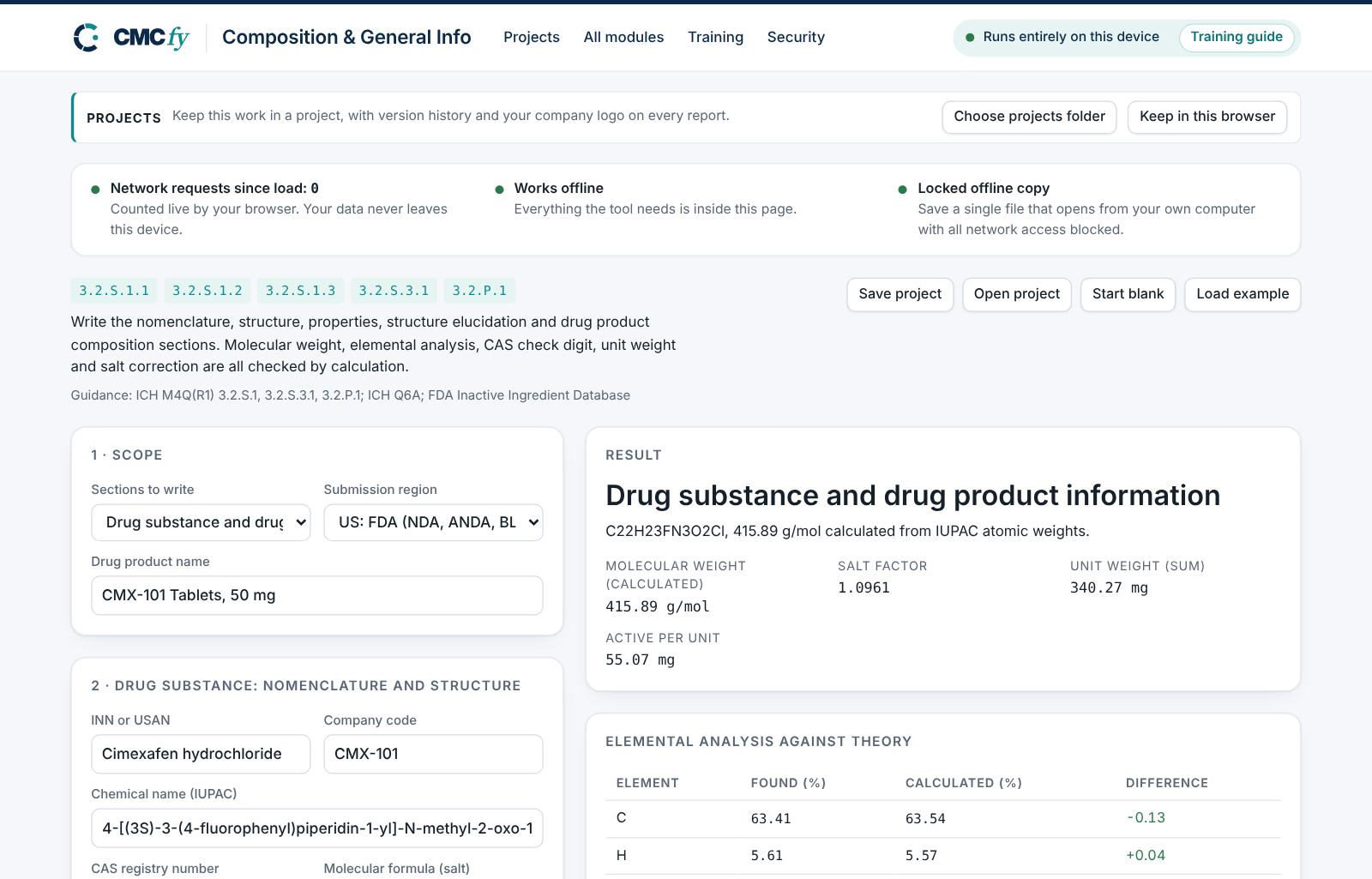
Task: Click the 'Works offline' heading
Action: click(558, 188)
